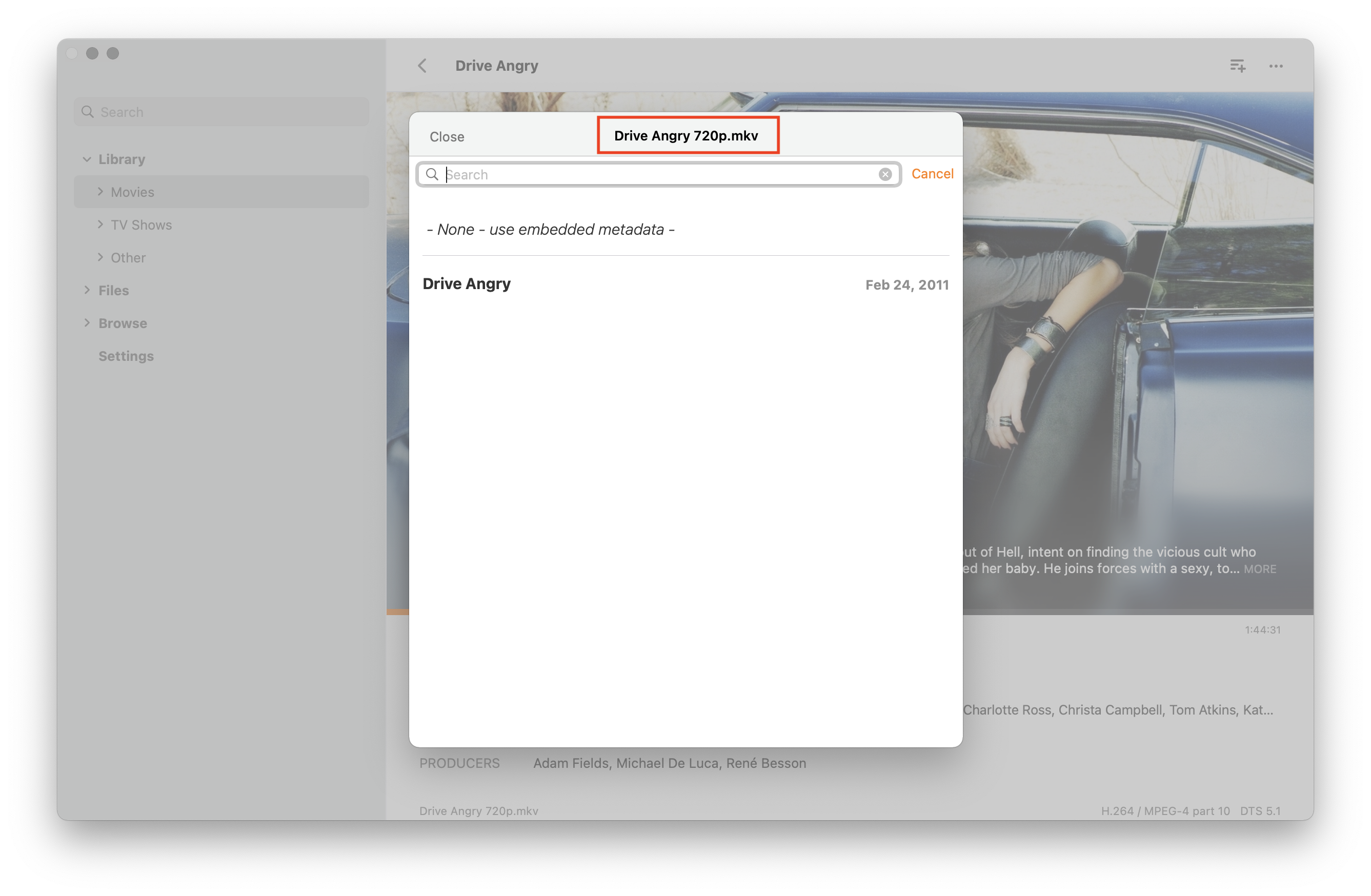
Task: Expand the TV Shows tree item
Action: pyautogui.click(x=100, y=224)
